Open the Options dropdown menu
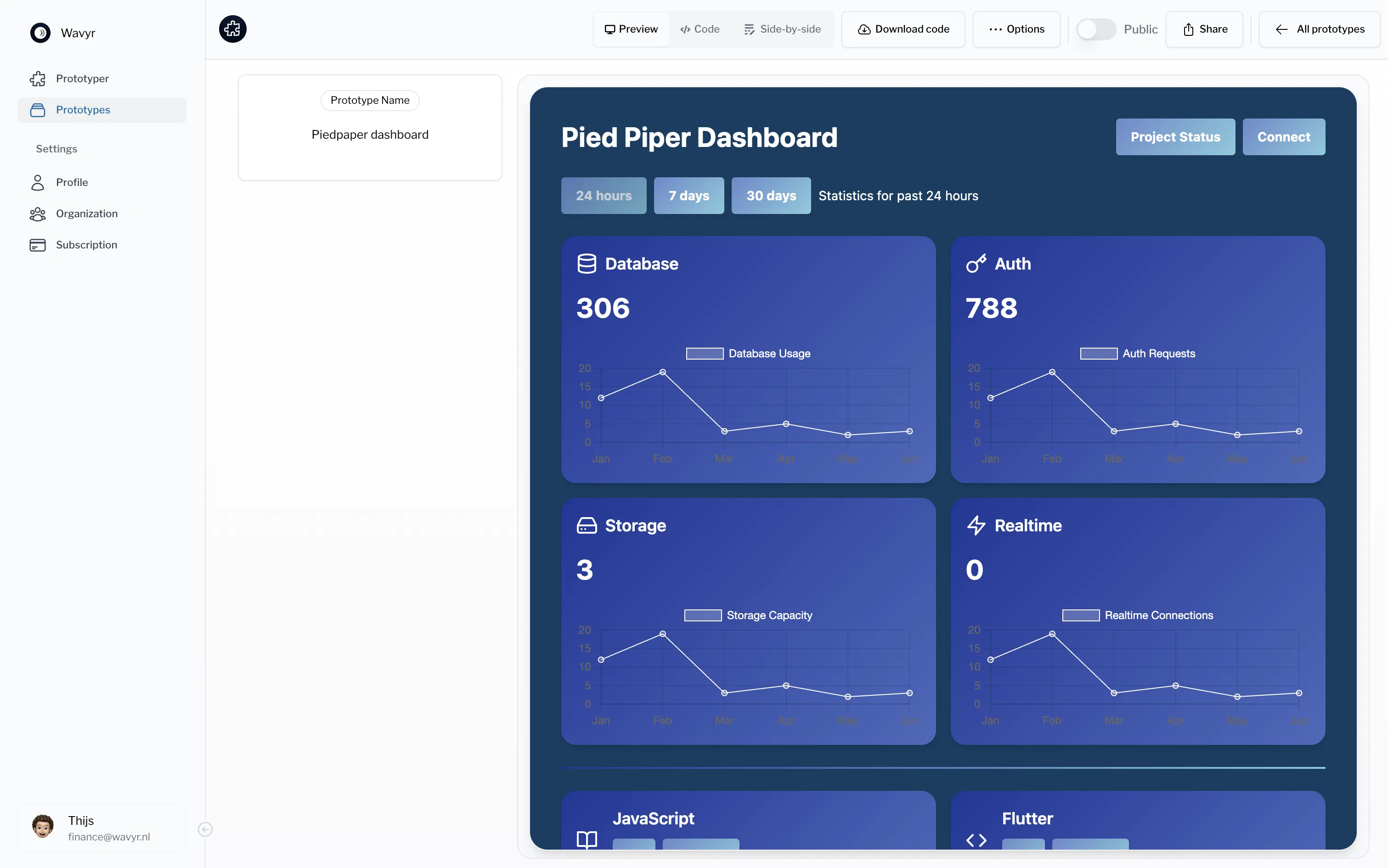The width and height of the screenshot is (1388, 868). (x=1016, y=29)
